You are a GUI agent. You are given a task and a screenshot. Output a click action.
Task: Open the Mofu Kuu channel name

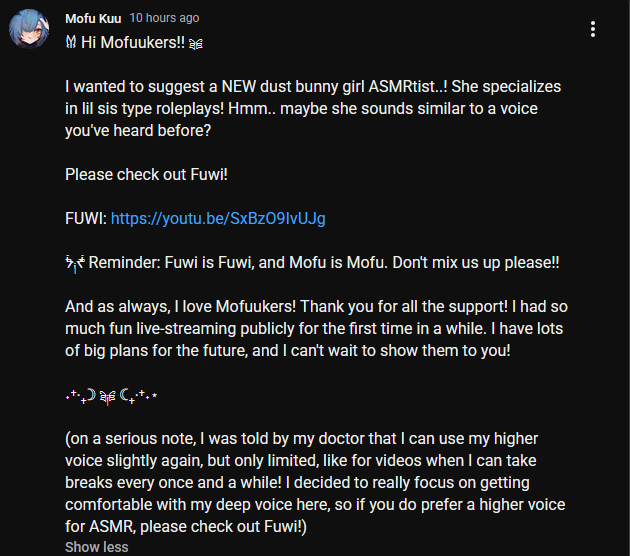pyautogui.click(x=93, y=18)
